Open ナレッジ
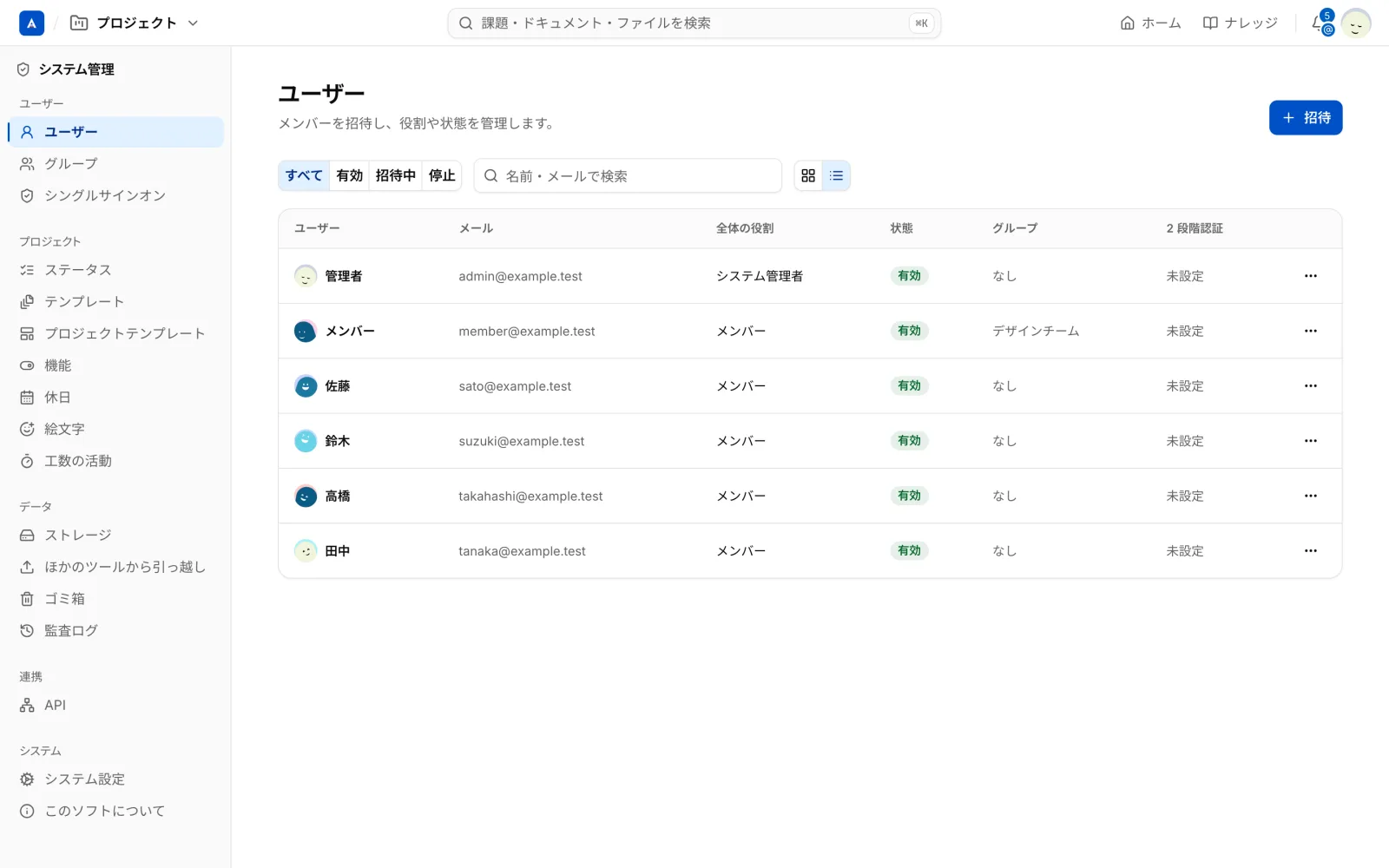The width and height of the screenshot is (1389, 868). click(x=1240, y=23)
